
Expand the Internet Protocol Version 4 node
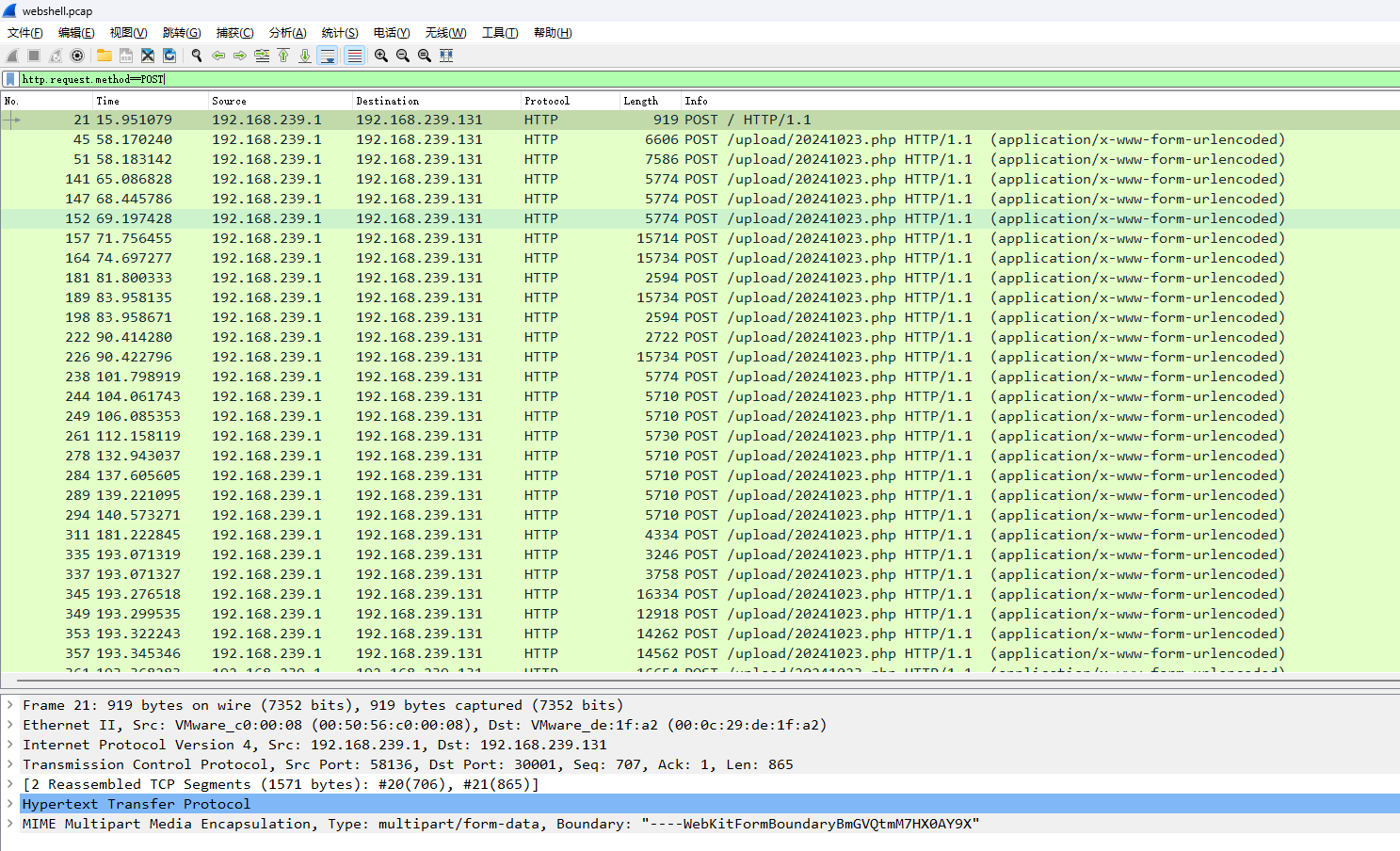[10, 745]
